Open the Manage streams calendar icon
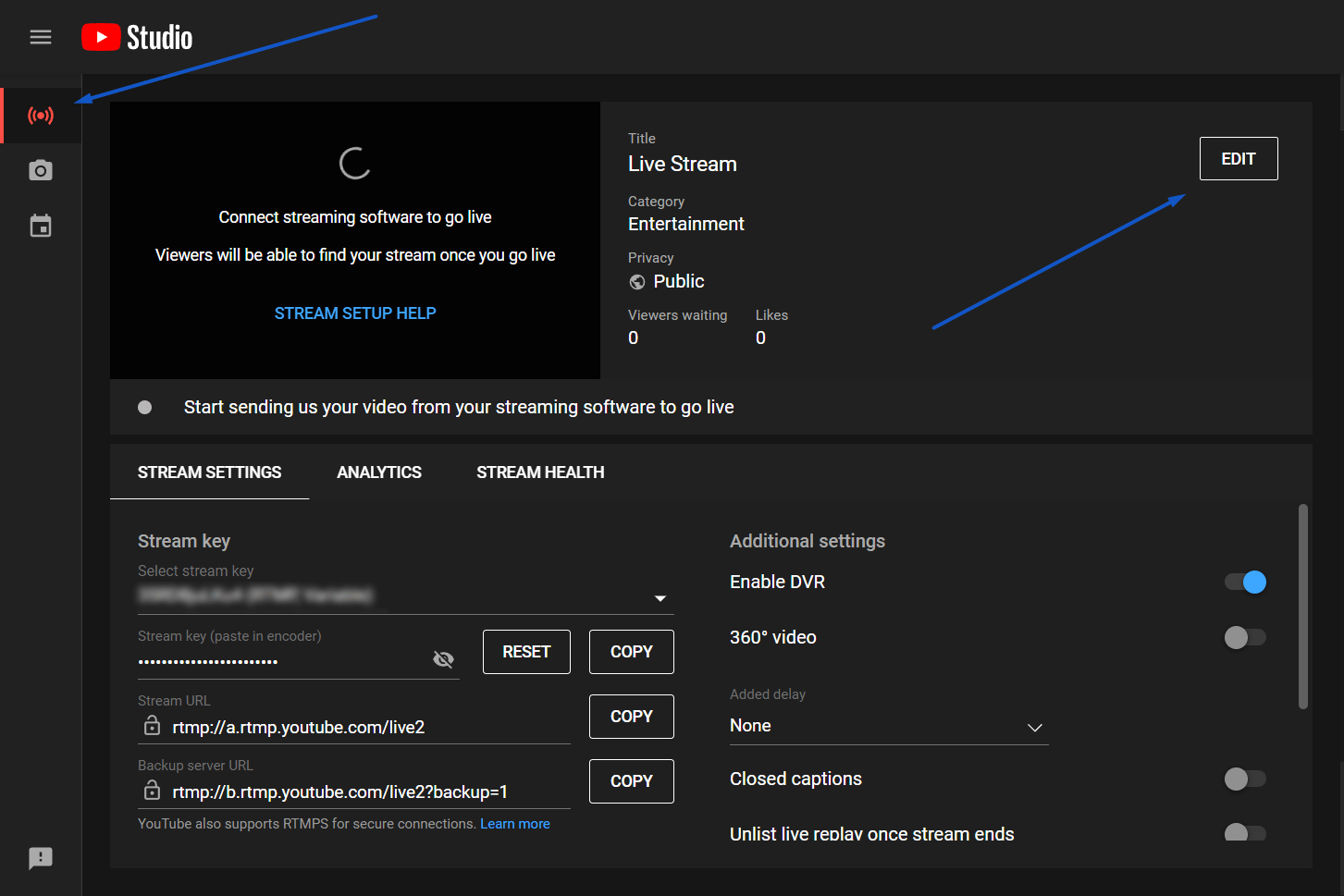The width and height of the screenshot is (1344, 896). point(41,225)
